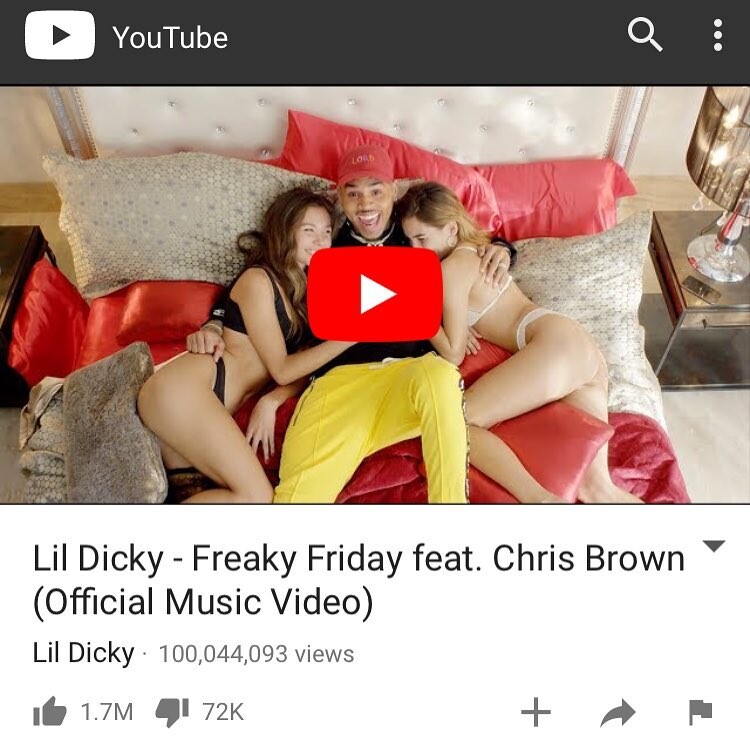Viewport: 750px width, 750px height.
Task: Report the video with flag icon
Action: (701, 712)
